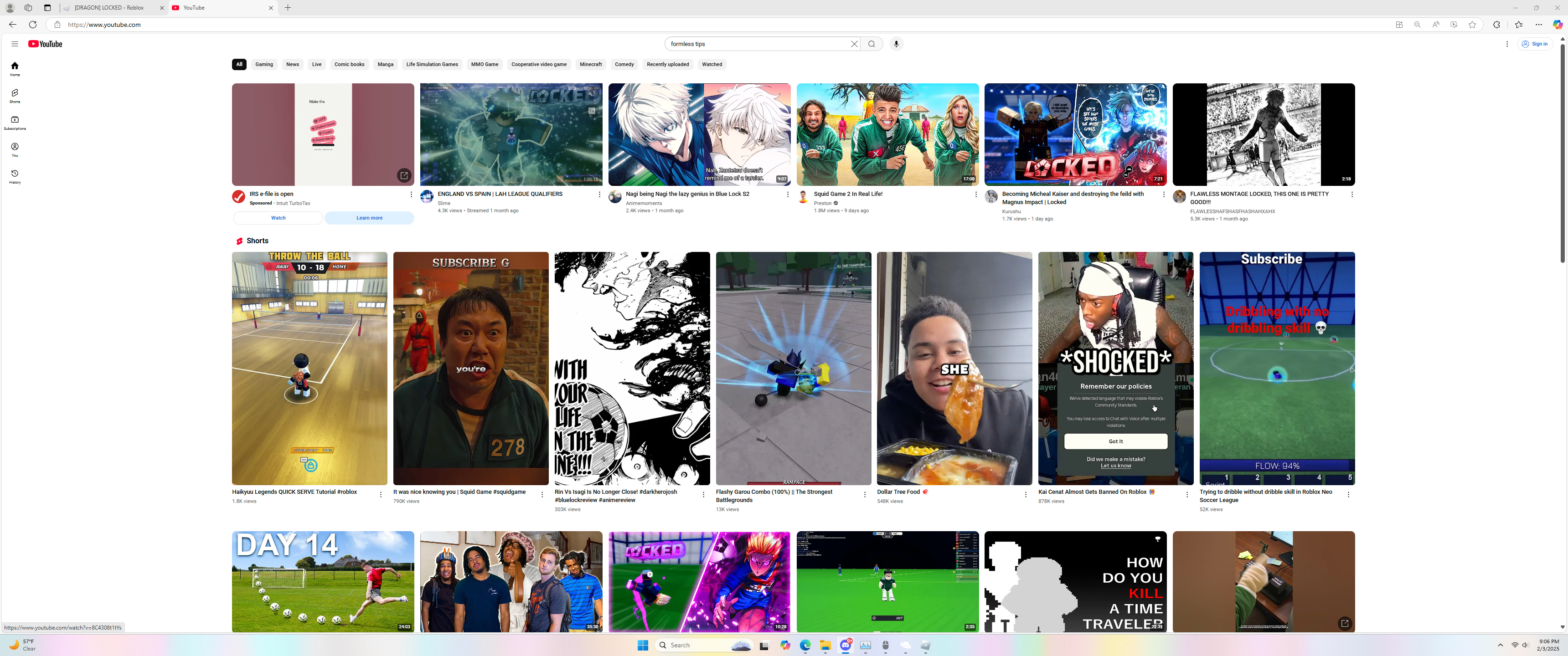
Task: Open Subscriptions in the sidebar
Action: tap(15, 123)
